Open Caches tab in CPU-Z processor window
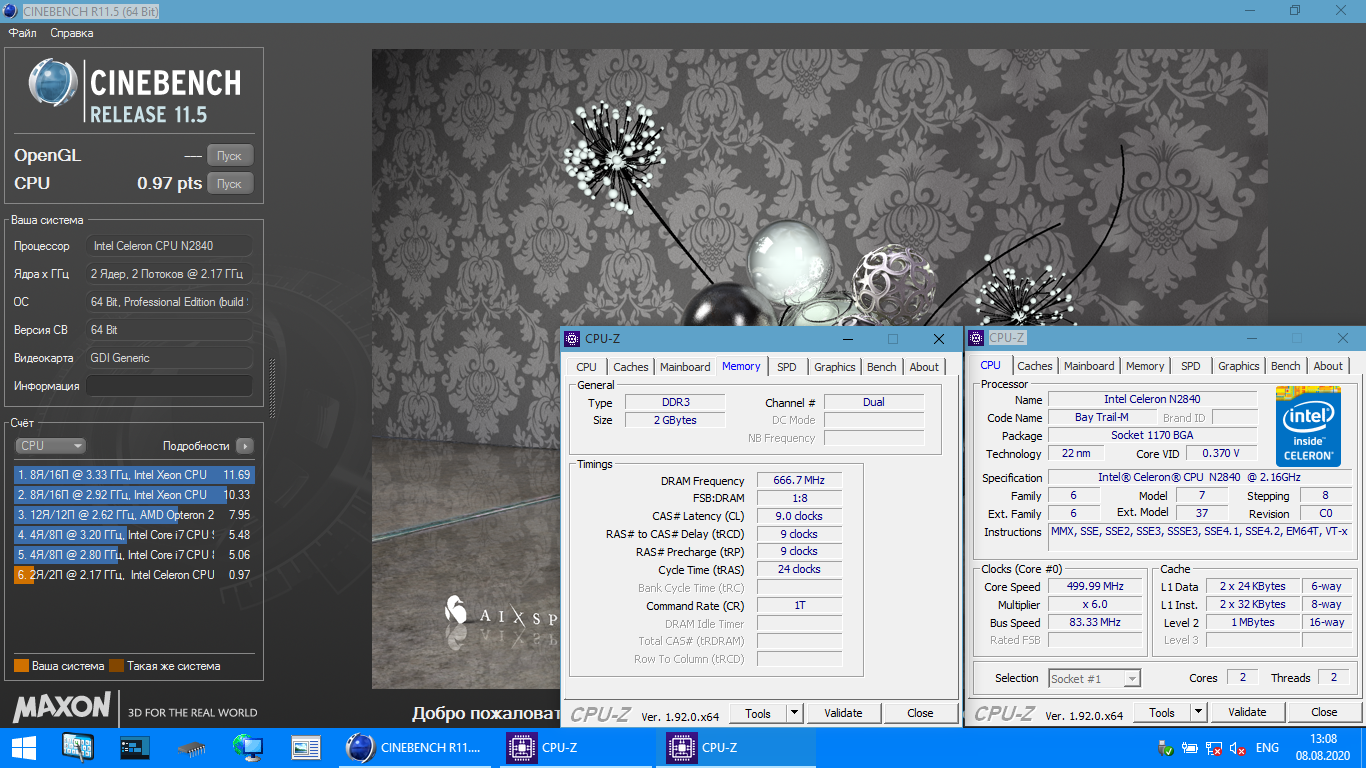Screen dimensions: 1366x768 1035,366
